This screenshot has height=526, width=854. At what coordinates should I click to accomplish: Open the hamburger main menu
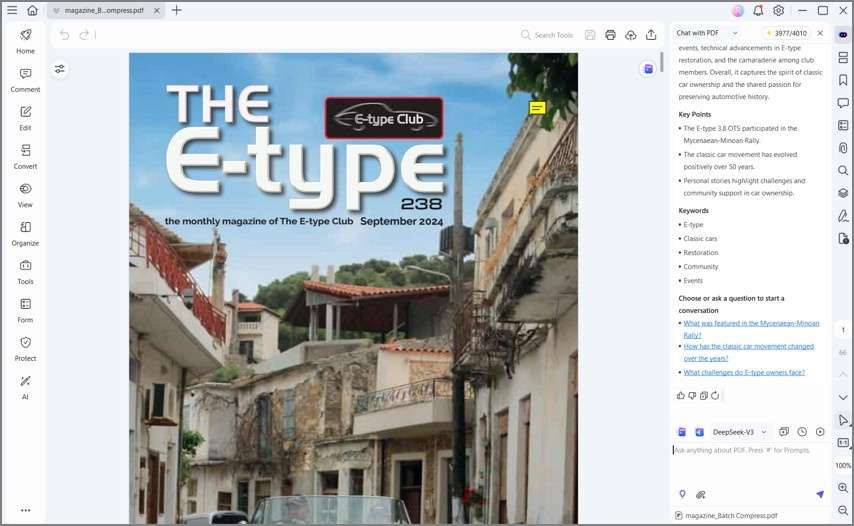12,10
